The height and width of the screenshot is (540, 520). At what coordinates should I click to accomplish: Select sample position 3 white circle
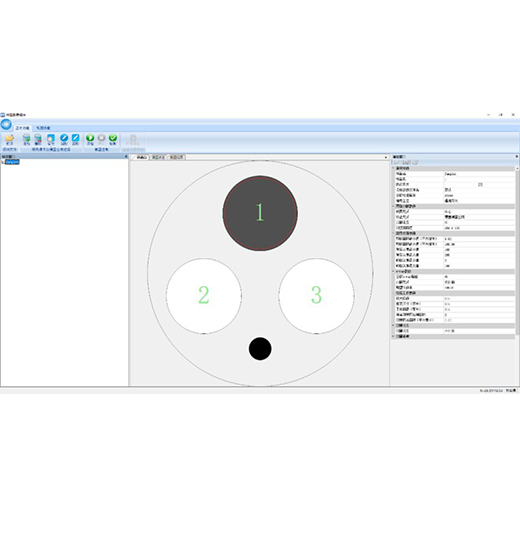pos(316,296)
